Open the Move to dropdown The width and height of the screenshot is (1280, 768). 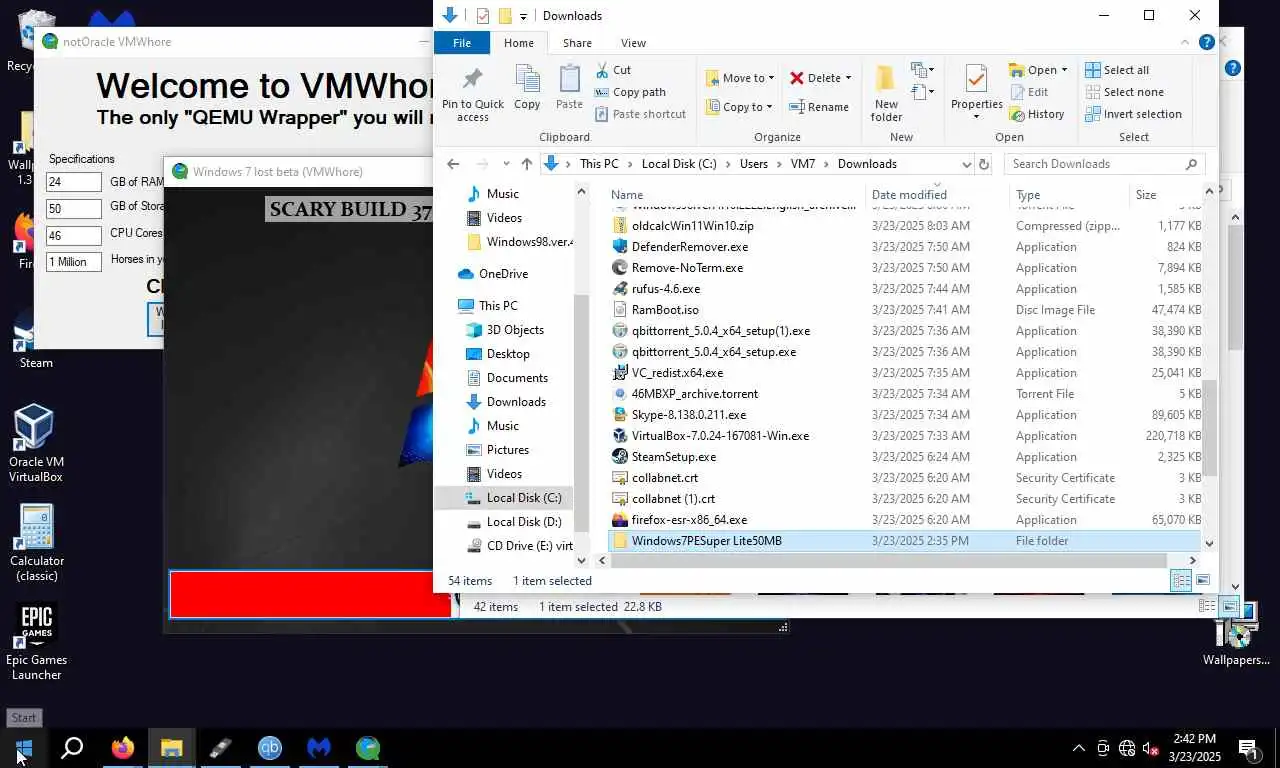[741, 78]
